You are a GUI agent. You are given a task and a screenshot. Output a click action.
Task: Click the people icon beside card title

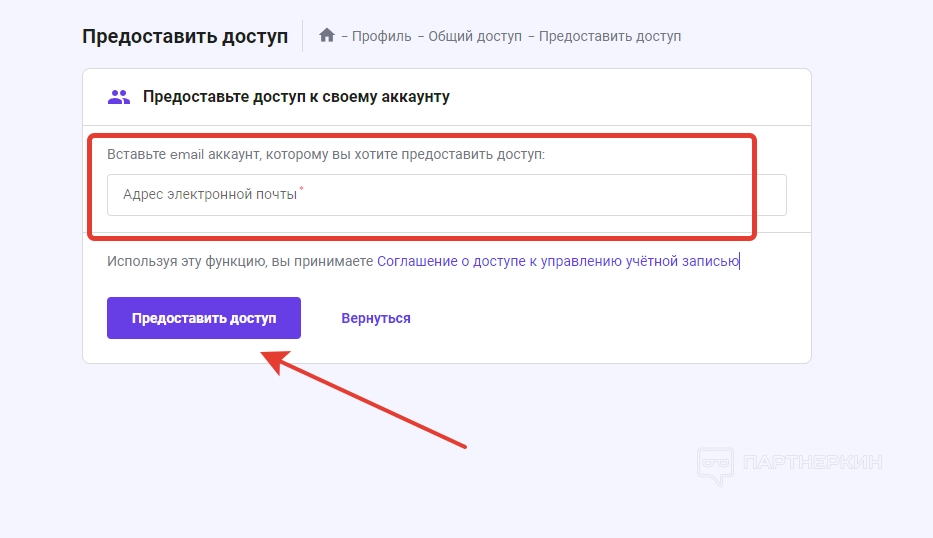[118, 97]
